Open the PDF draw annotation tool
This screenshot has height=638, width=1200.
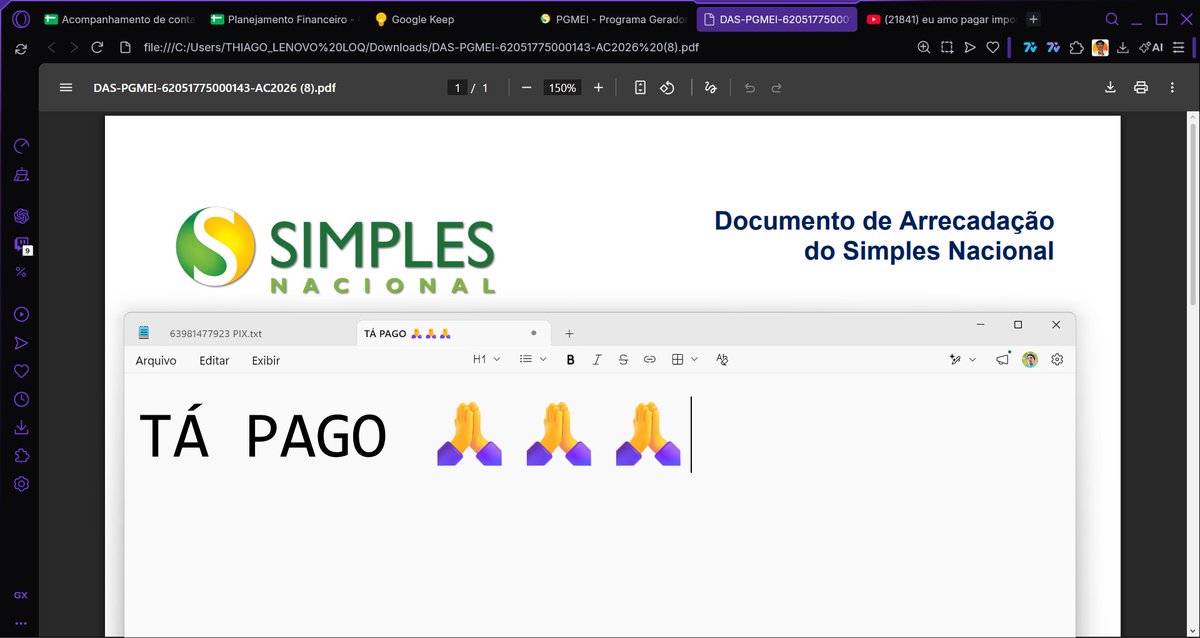(710, 88)
